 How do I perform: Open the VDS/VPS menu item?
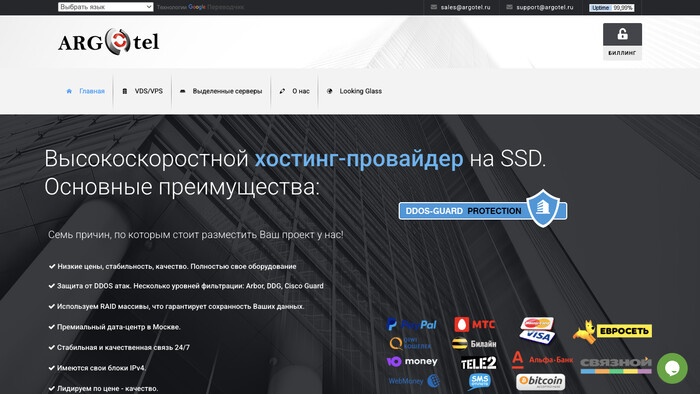click(x=149, y=91)
